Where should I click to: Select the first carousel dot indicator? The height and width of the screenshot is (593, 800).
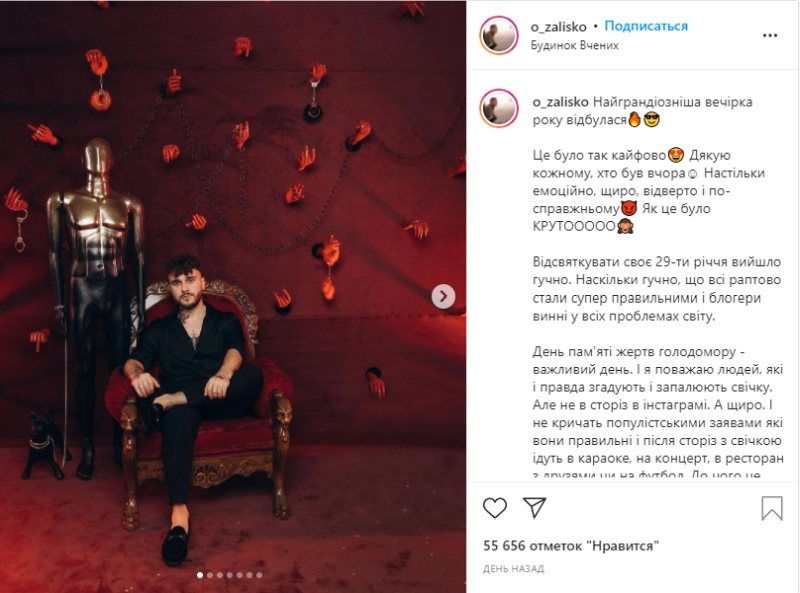200,575
